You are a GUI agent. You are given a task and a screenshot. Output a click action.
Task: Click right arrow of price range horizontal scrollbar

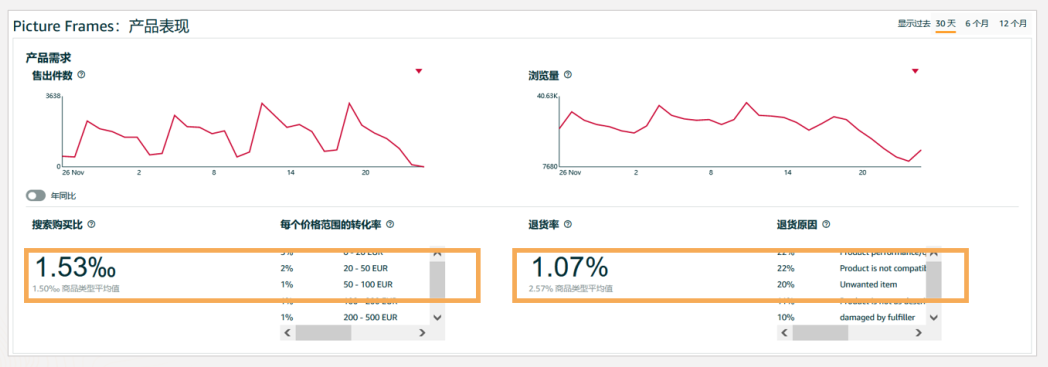pos(422,332)
